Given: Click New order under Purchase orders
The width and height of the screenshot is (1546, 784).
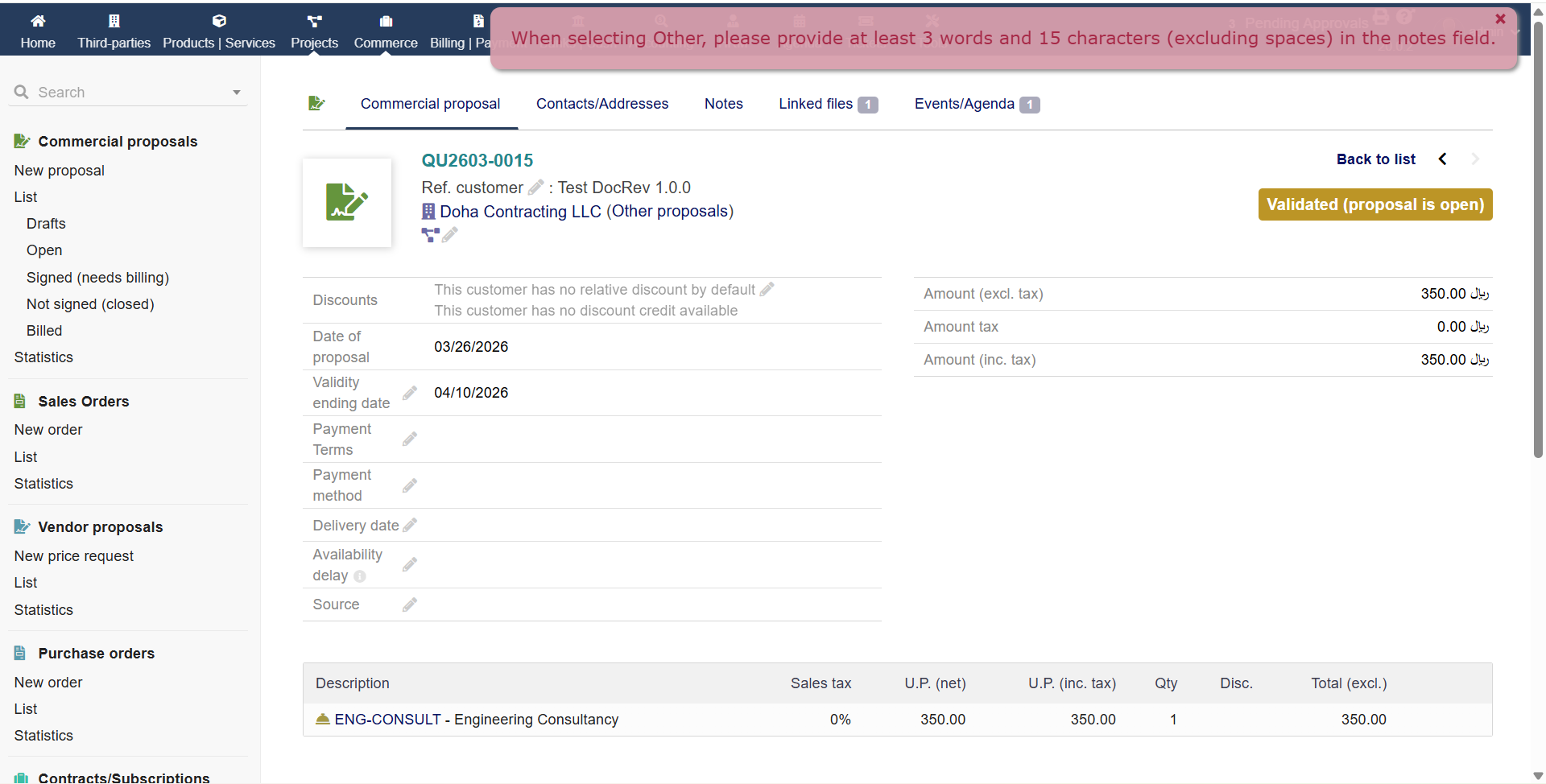Looking at the screenshot, I should coord(48,683).
